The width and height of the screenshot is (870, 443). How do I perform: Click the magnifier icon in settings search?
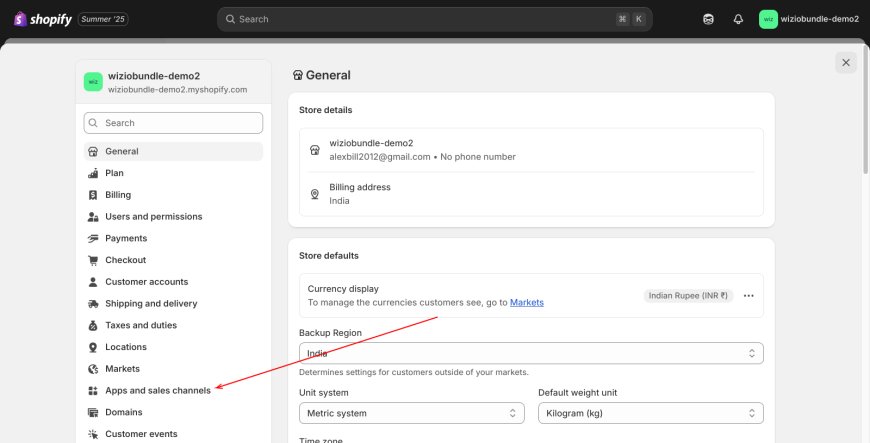(93, 123)
